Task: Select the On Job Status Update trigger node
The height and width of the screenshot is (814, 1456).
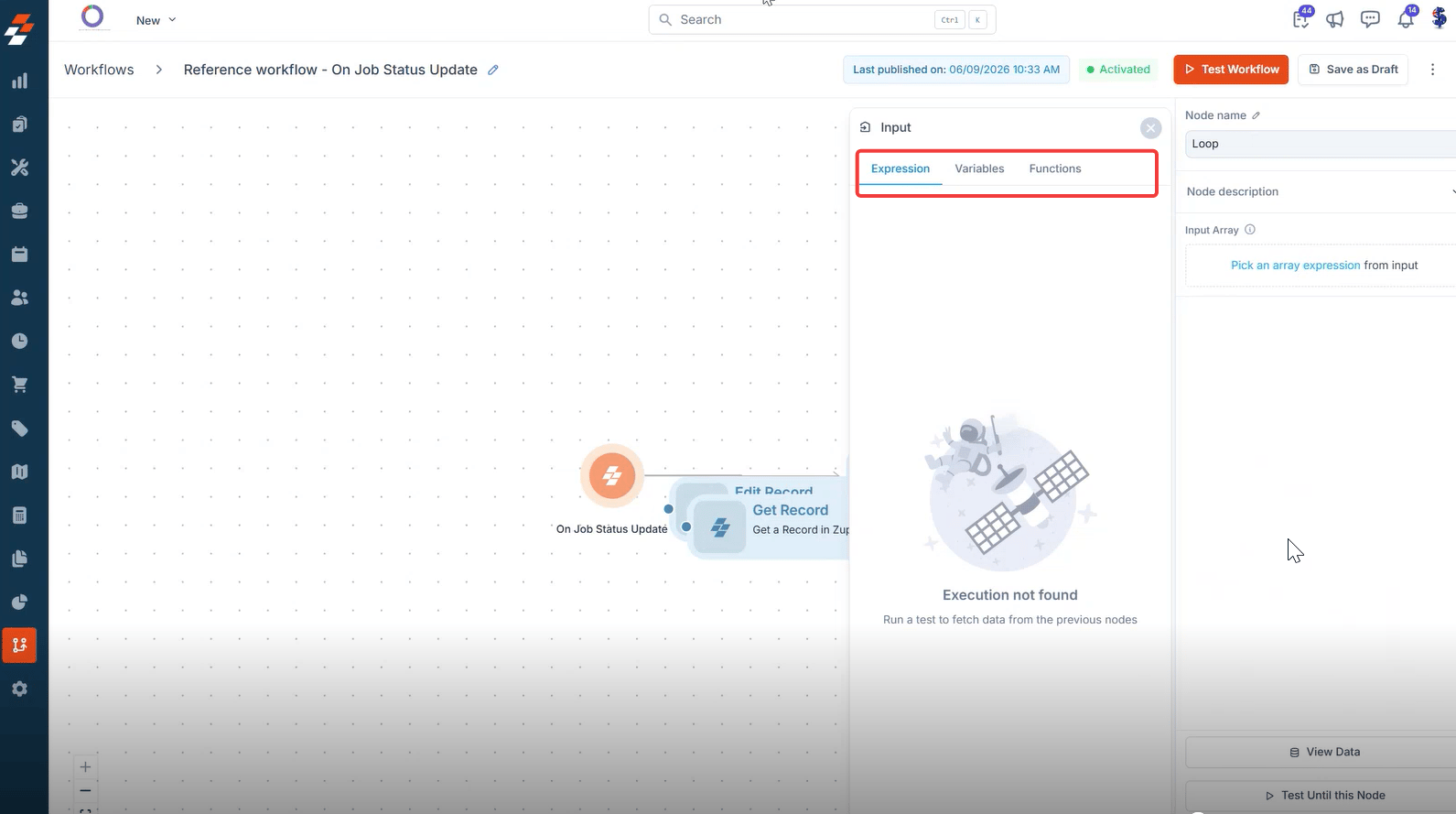Action: [612, 476]
